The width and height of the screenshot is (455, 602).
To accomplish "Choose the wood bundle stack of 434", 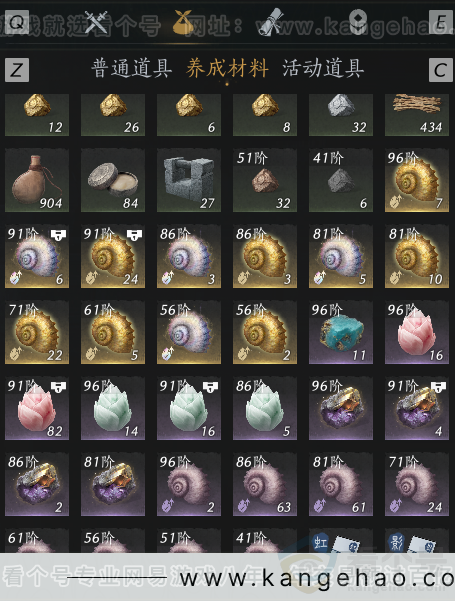I will coord(417,115).
